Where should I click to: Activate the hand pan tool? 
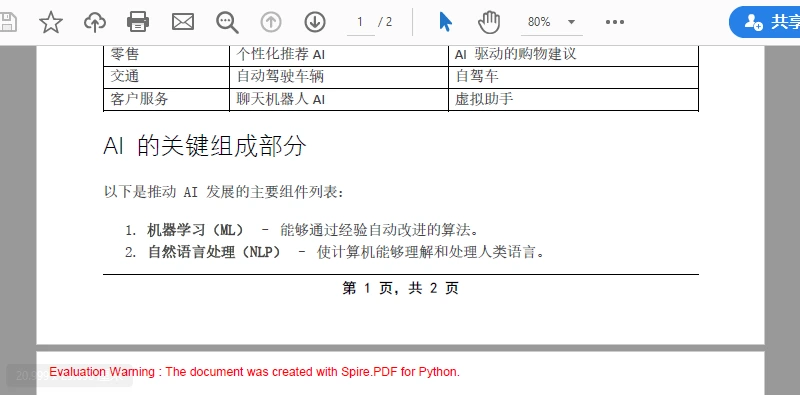[489, 22]
